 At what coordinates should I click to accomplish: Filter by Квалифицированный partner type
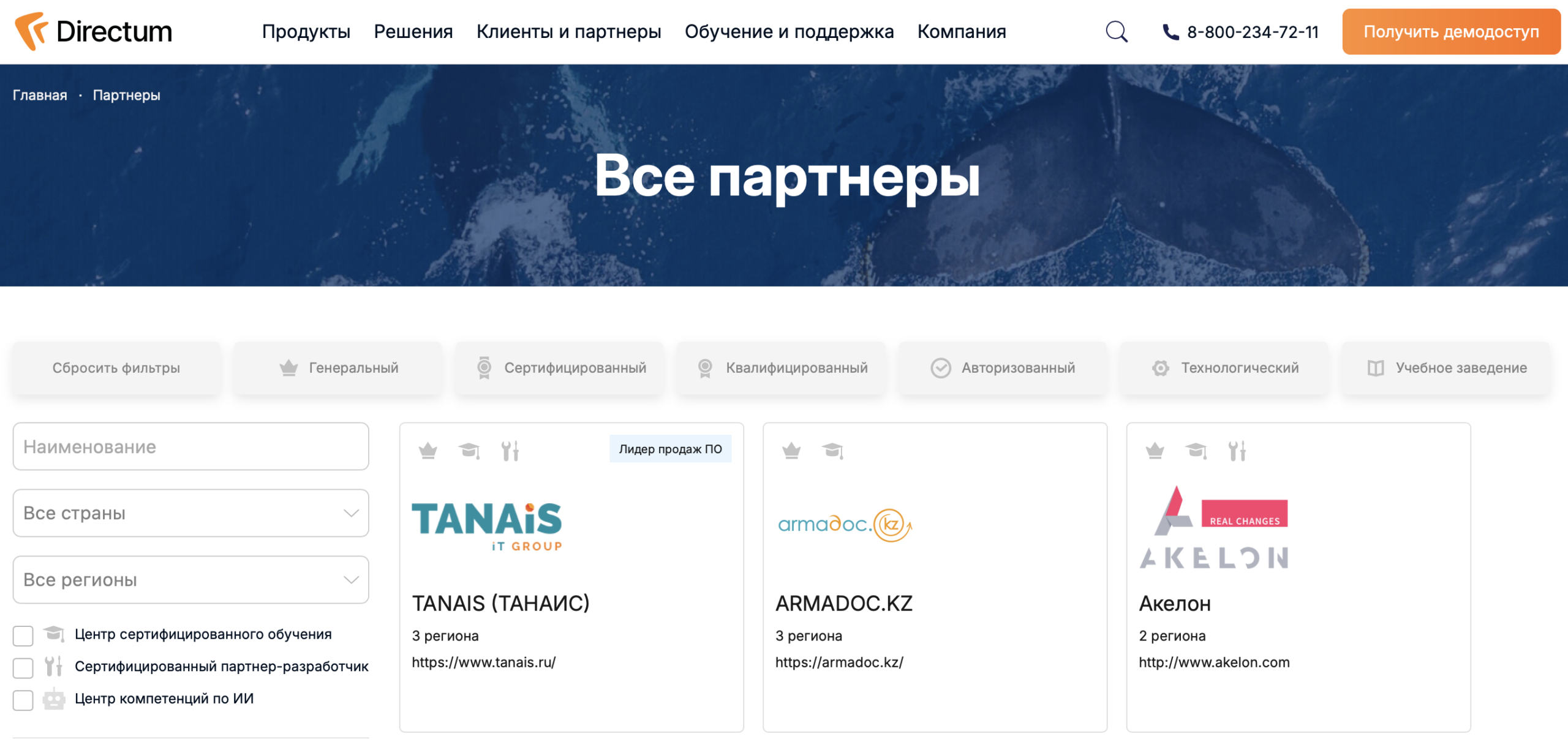(x=782, y=368)
